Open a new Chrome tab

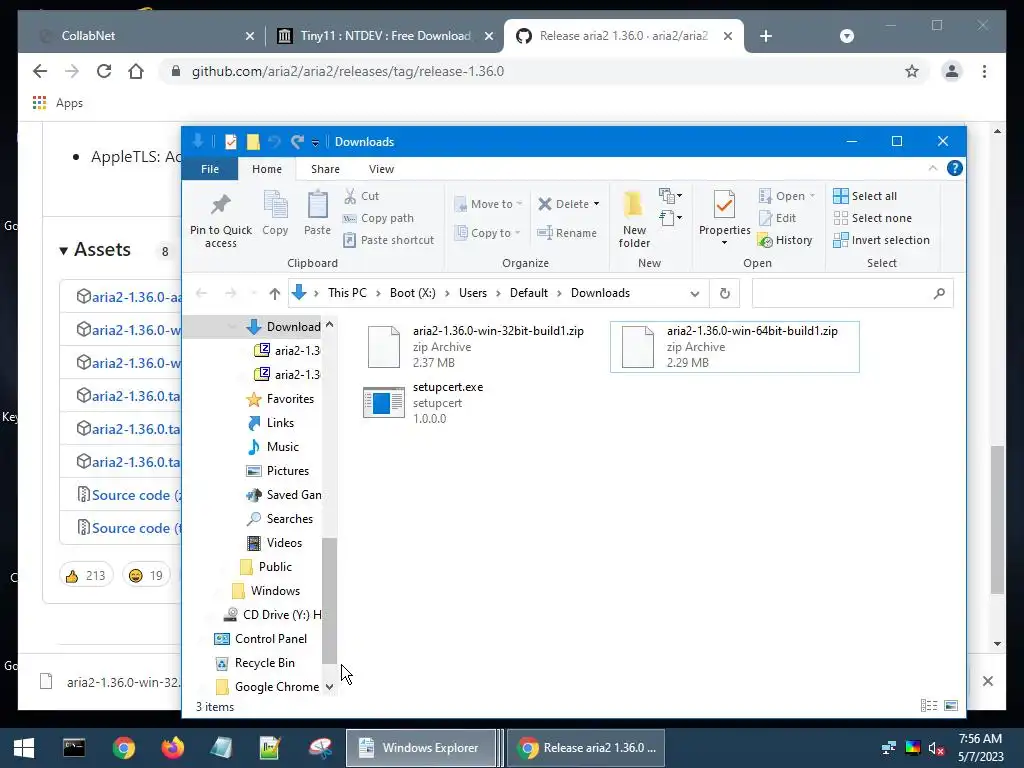click(x=766, y=36)
